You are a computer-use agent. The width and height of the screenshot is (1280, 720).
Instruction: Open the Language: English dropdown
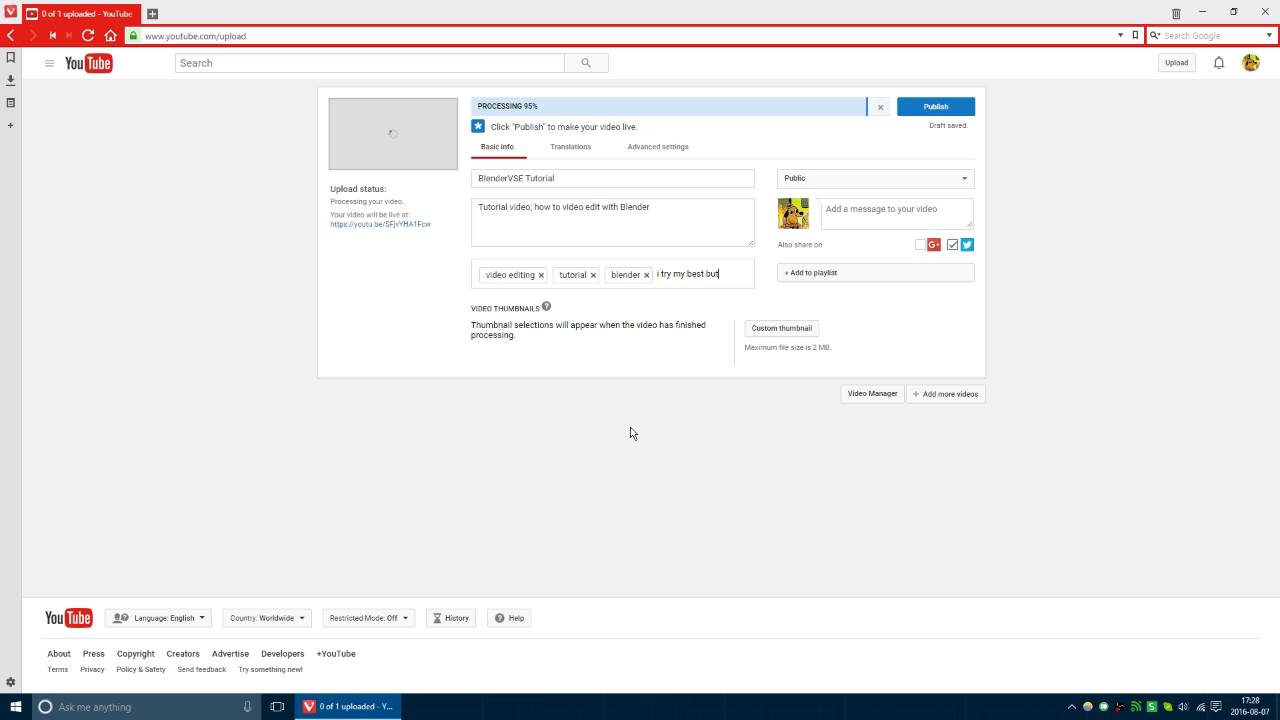pos(158,618)
